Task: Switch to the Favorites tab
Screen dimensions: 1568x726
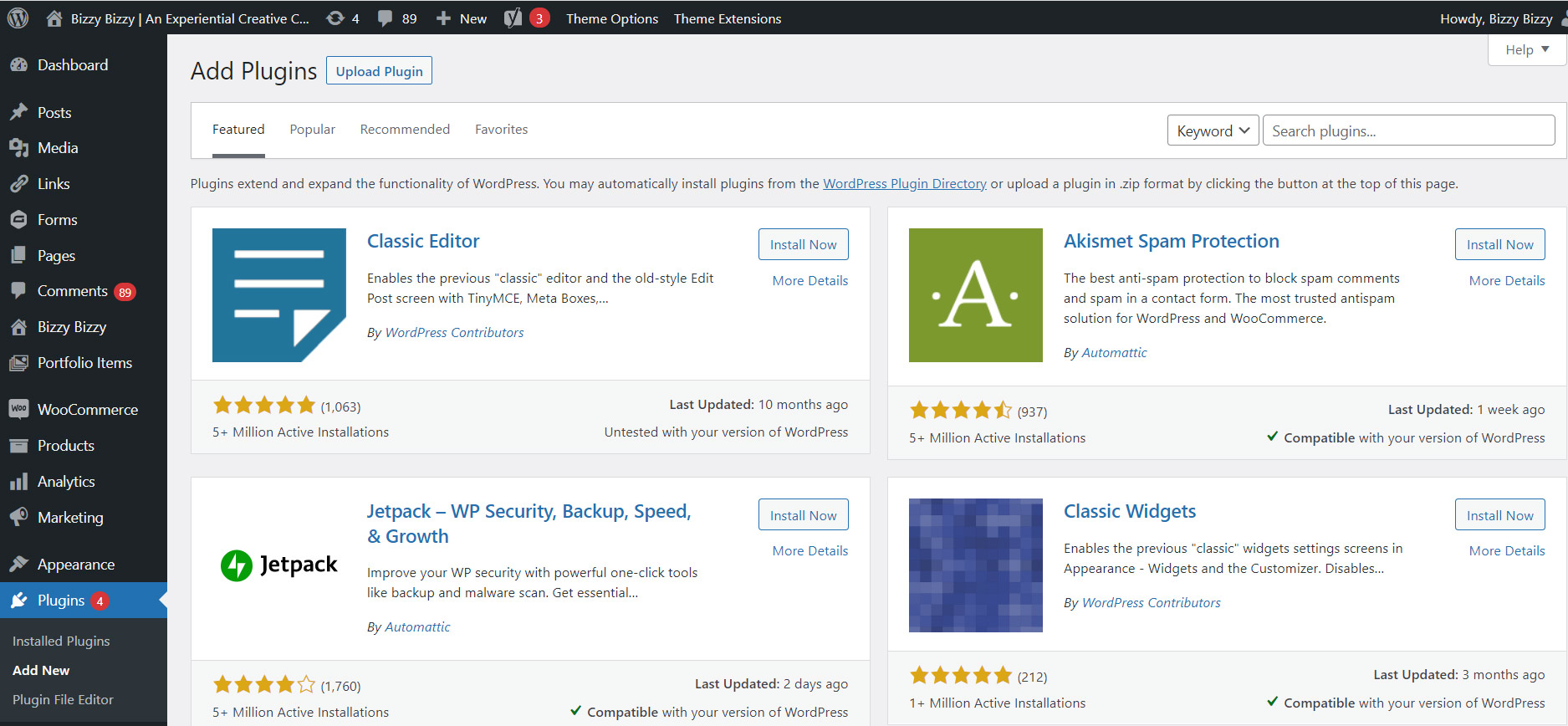Action: [502, 130]
